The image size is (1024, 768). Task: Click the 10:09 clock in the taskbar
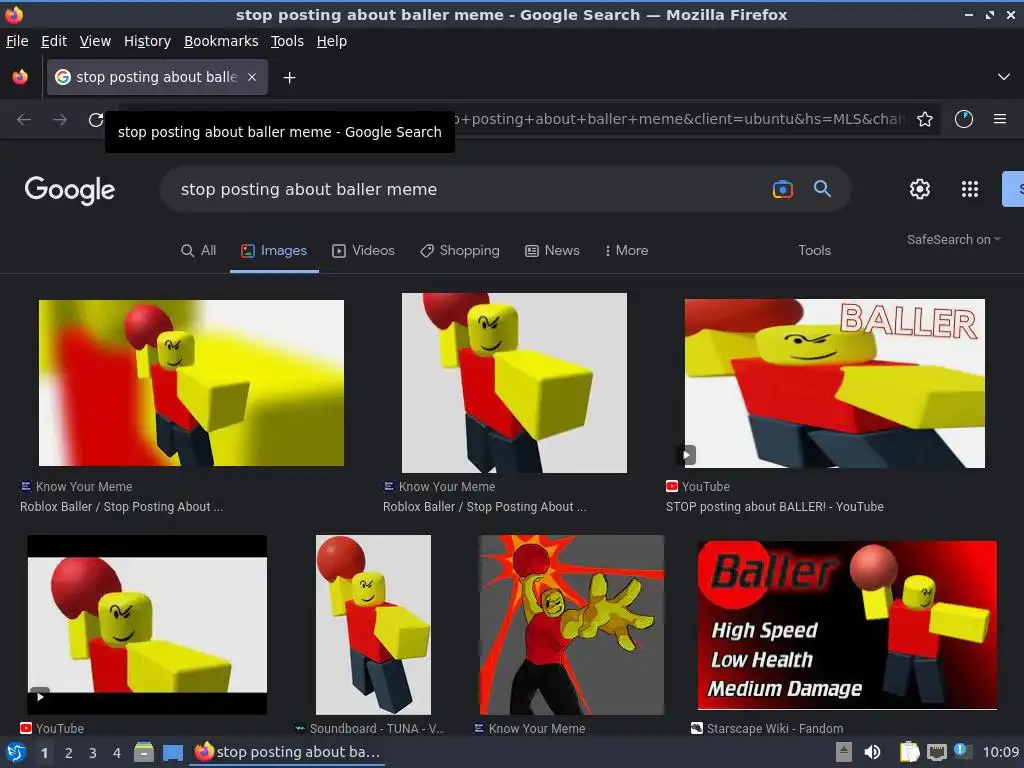point(1000,753)
